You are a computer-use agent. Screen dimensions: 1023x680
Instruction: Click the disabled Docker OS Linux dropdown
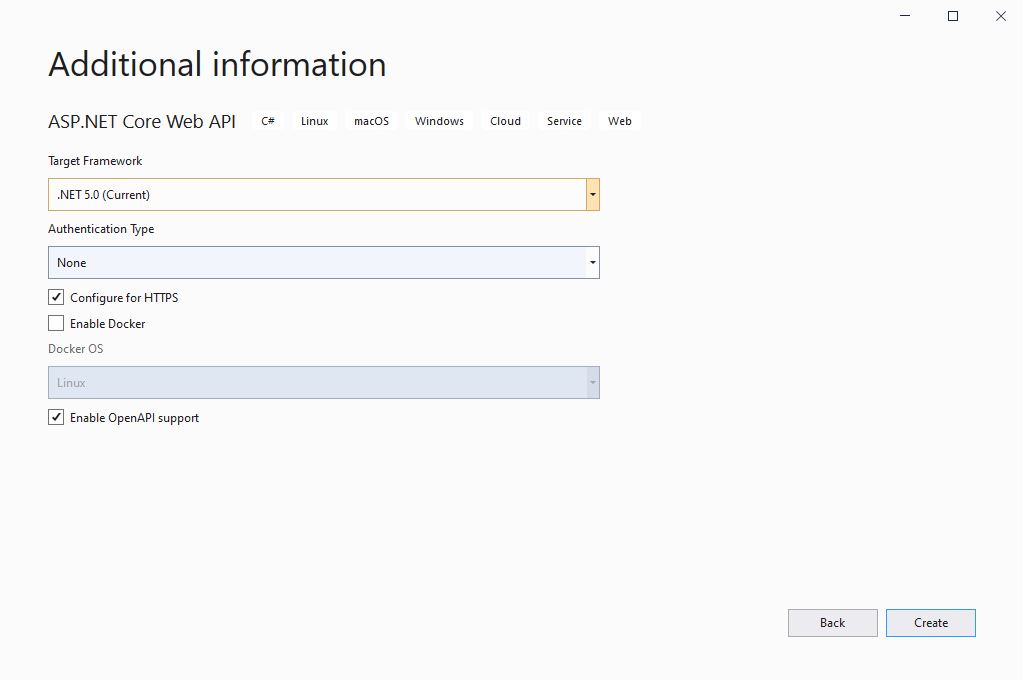324,382
